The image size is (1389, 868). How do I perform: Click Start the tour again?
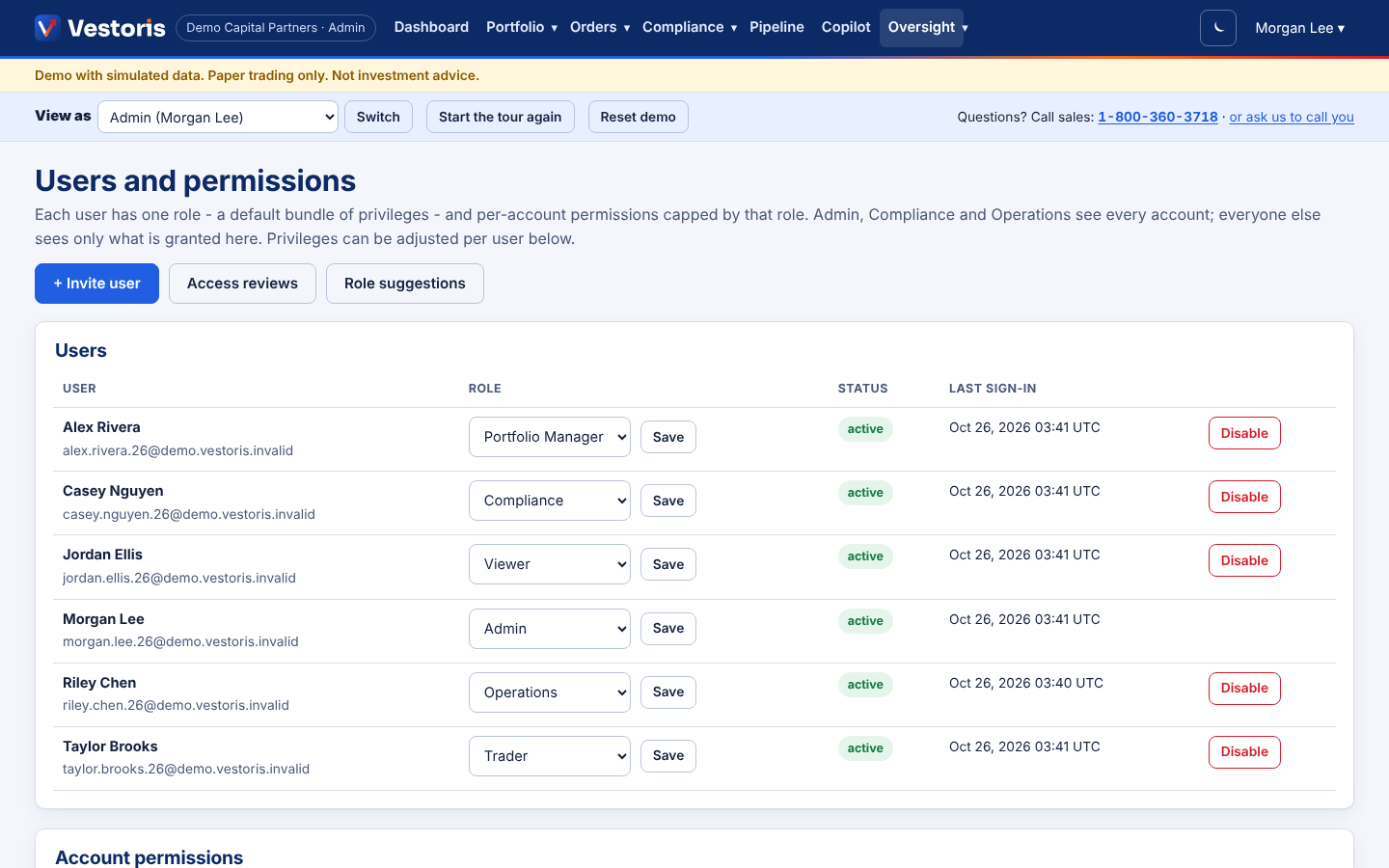(x=500, y=117)
